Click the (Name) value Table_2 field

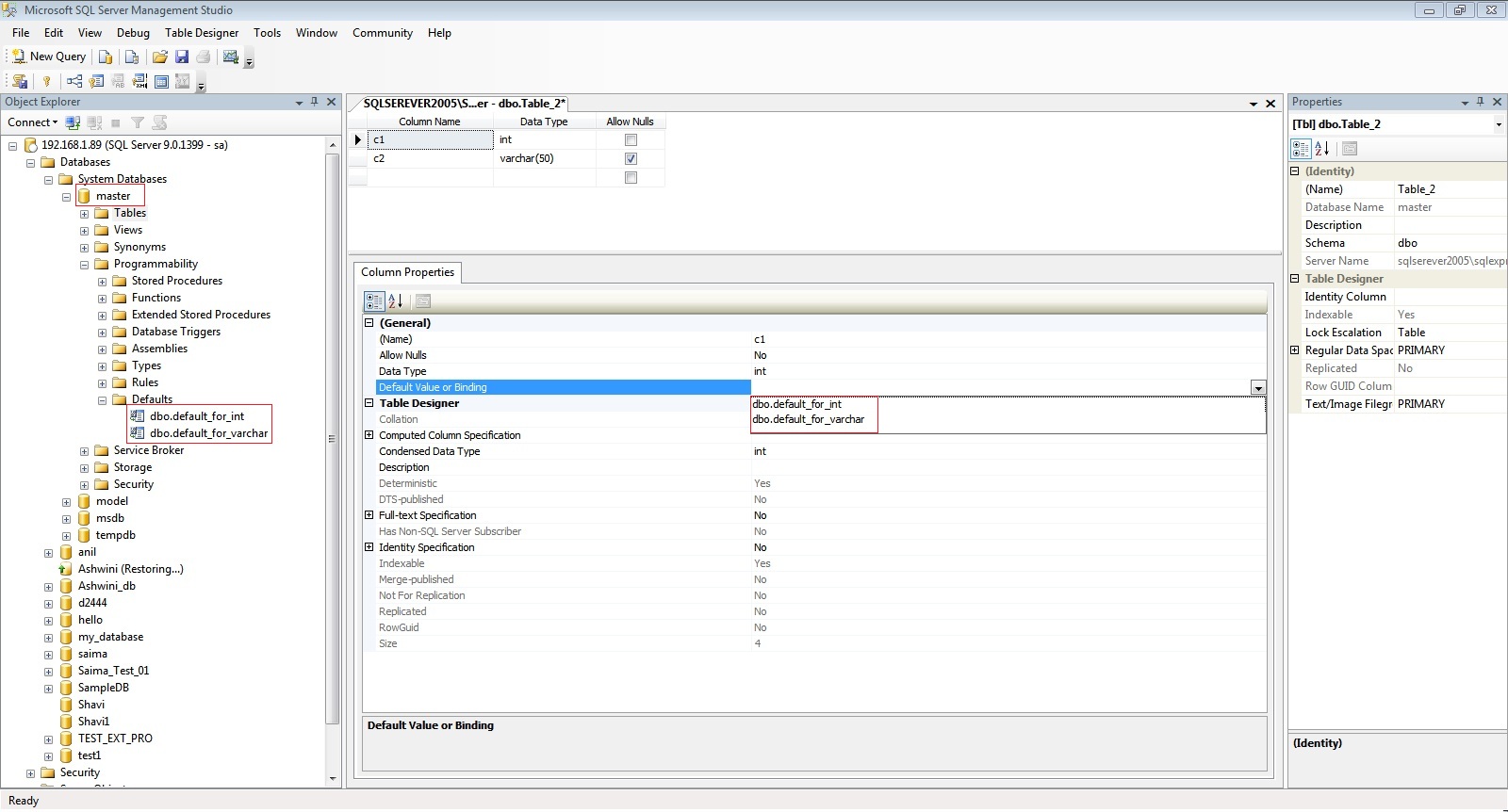point(1450,189)
